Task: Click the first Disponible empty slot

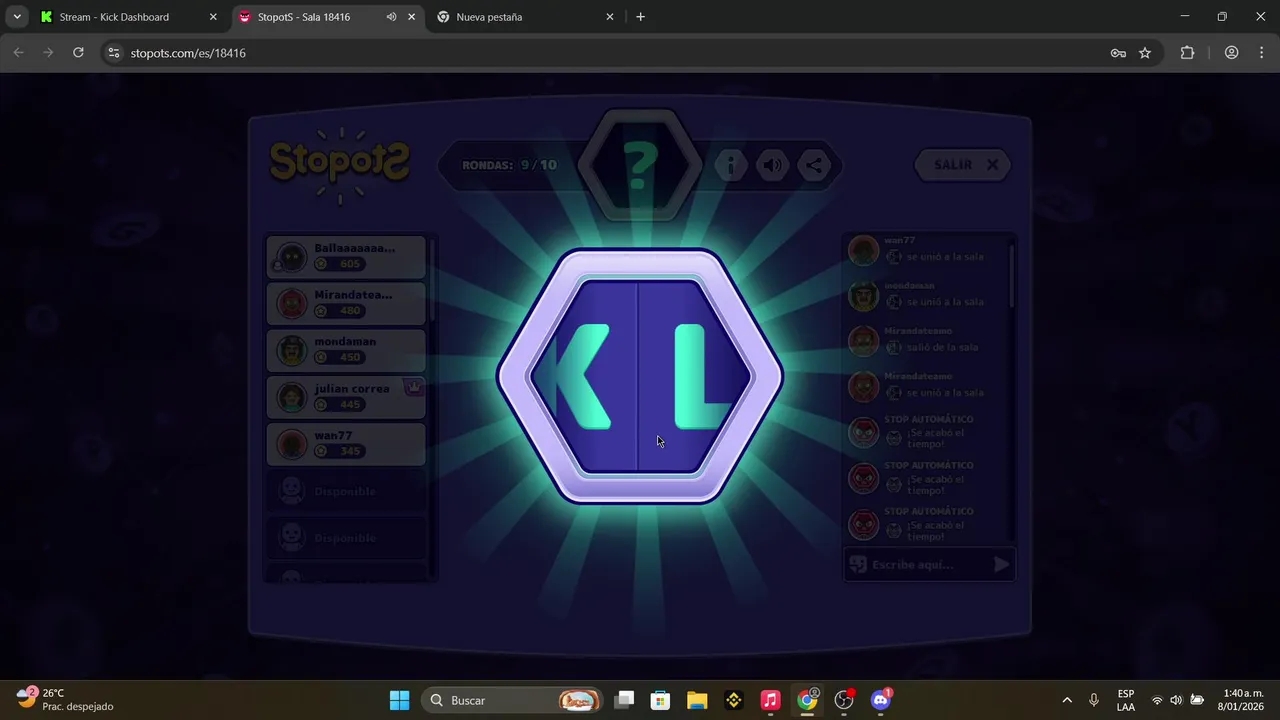Action: click(x=346, y=491)
